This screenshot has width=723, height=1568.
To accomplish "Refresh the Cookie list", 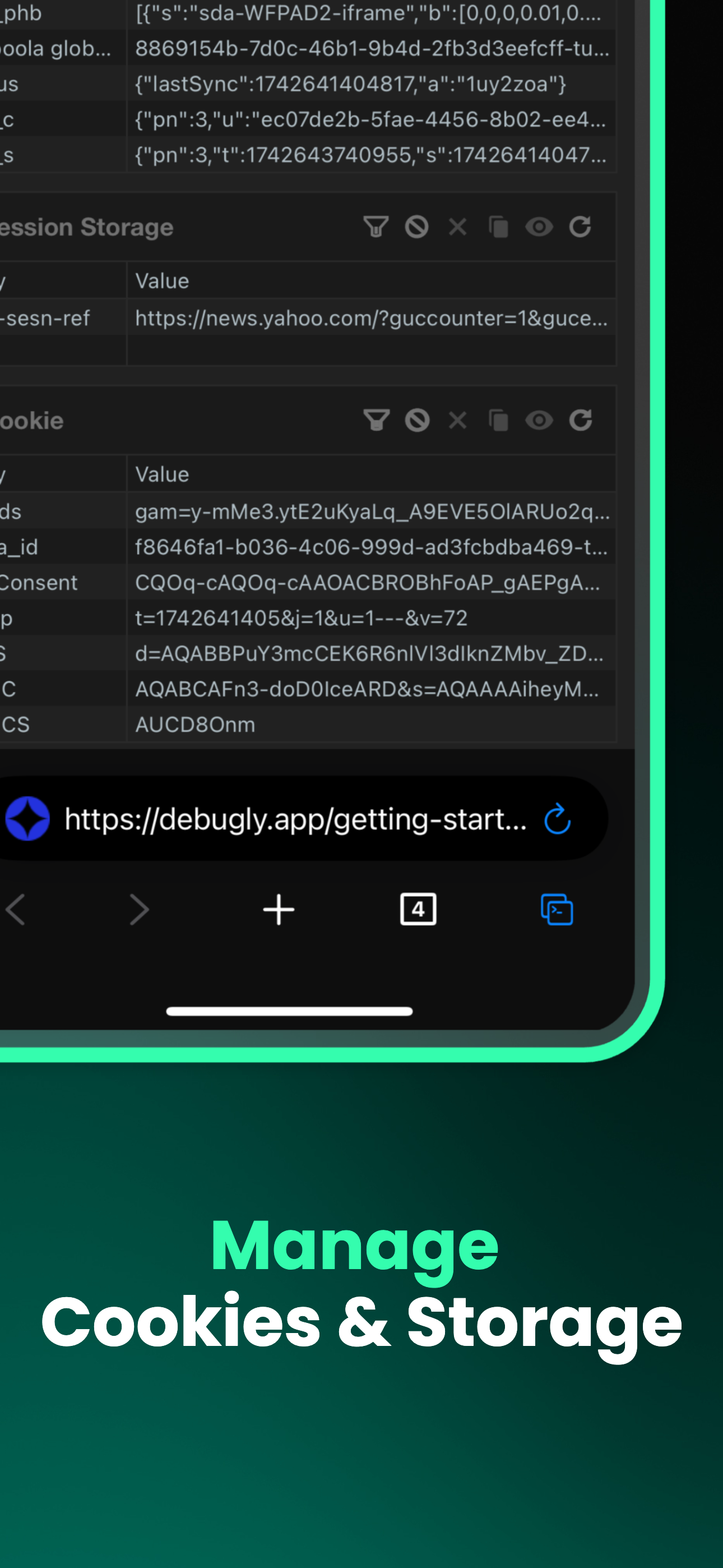I will (581, 420).
